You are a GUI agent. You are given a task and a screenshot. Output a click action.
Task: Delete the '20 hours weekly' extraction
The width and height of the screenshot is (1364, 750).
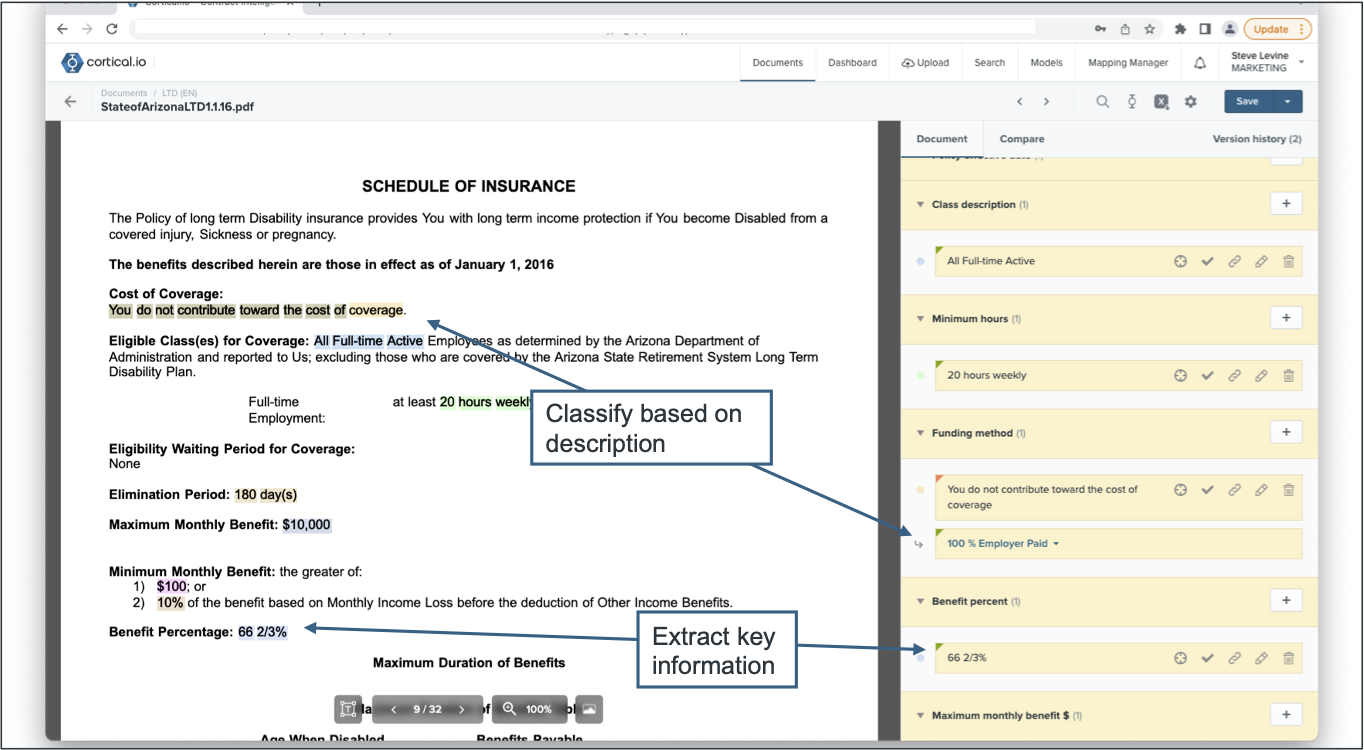point(1288,375)
